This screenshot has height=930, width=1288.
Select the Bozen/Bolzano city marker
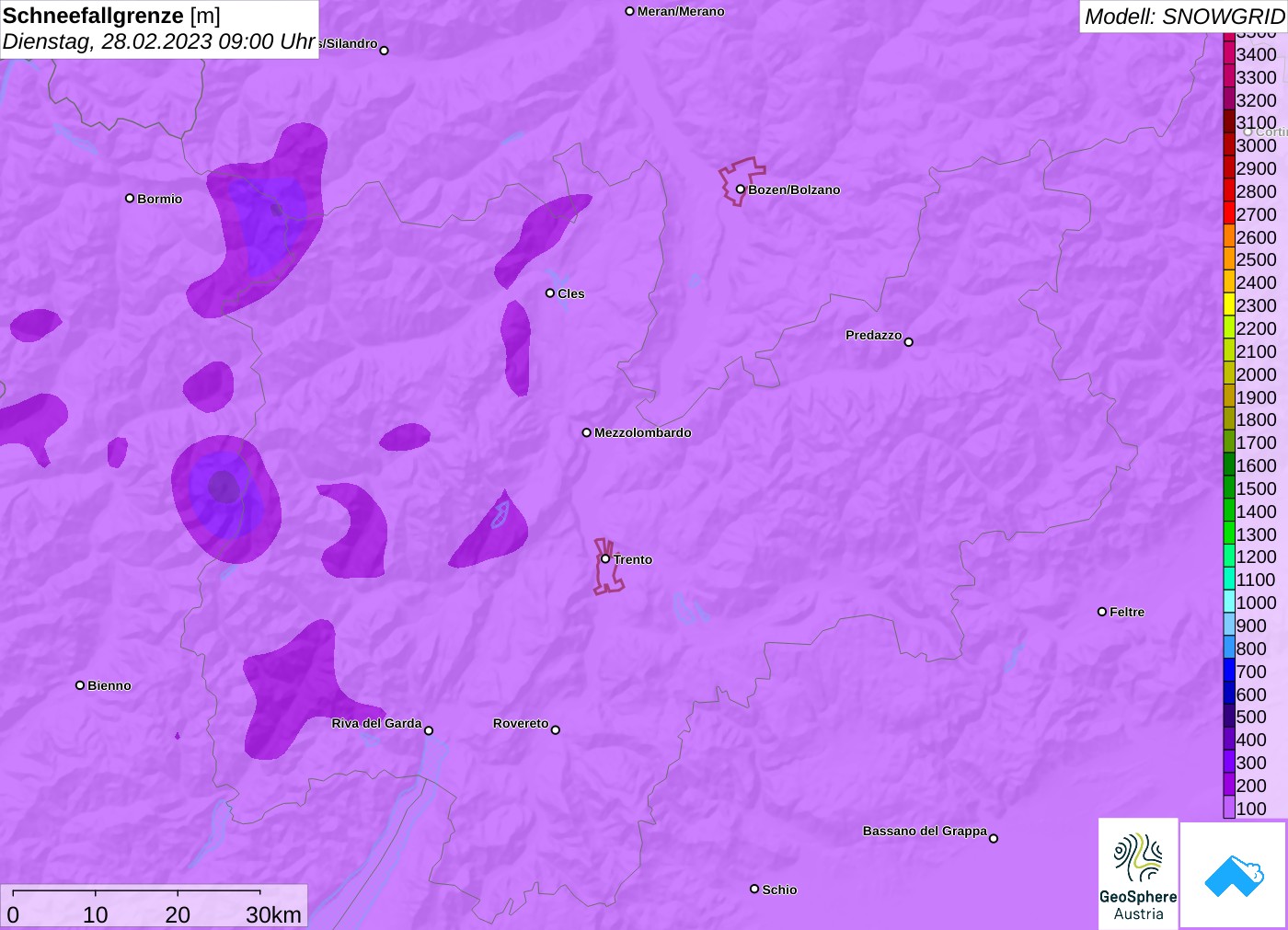click(x=741, y=189)
